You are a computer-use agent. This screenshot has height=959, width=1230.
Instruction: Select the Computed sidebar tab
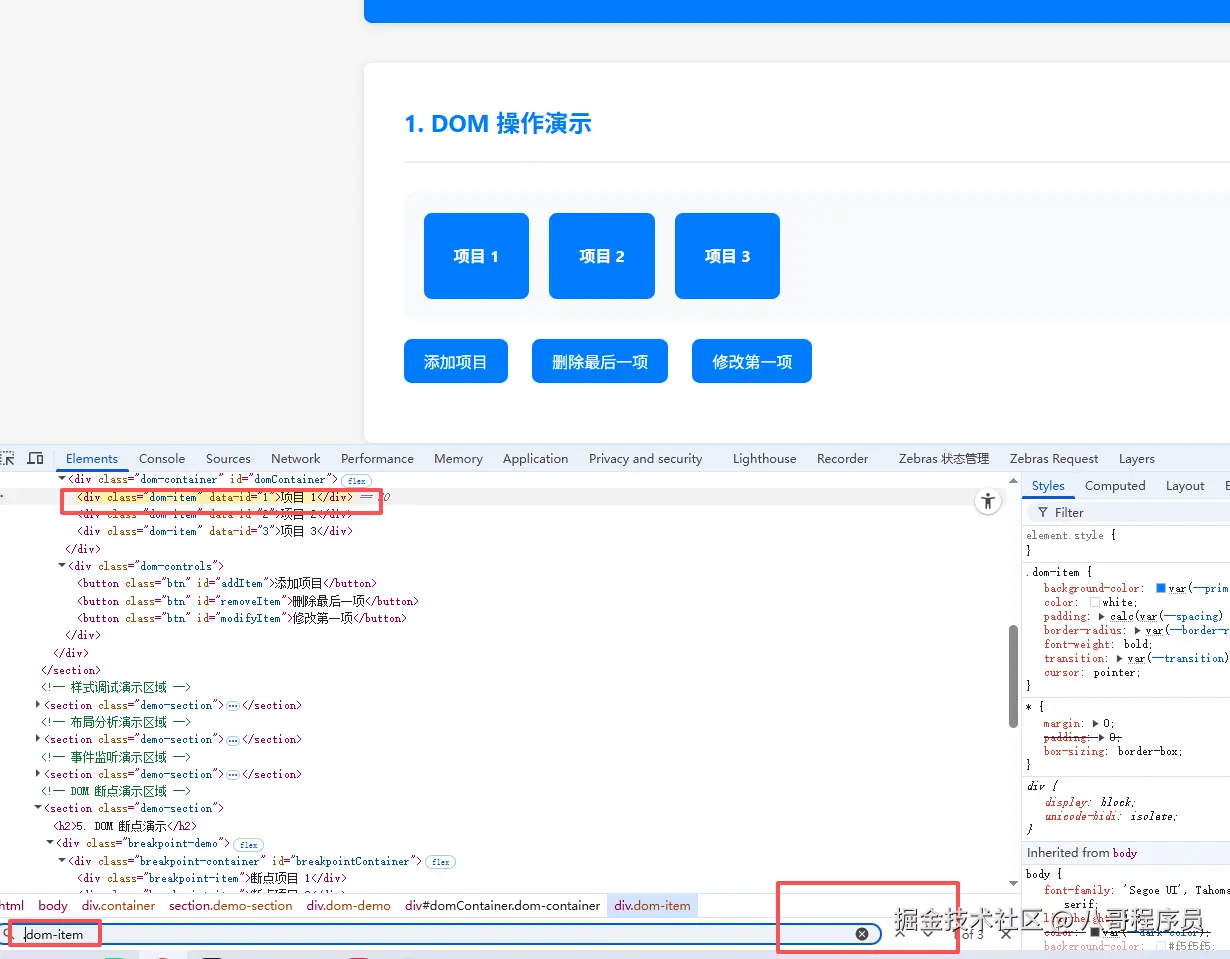1115,485
